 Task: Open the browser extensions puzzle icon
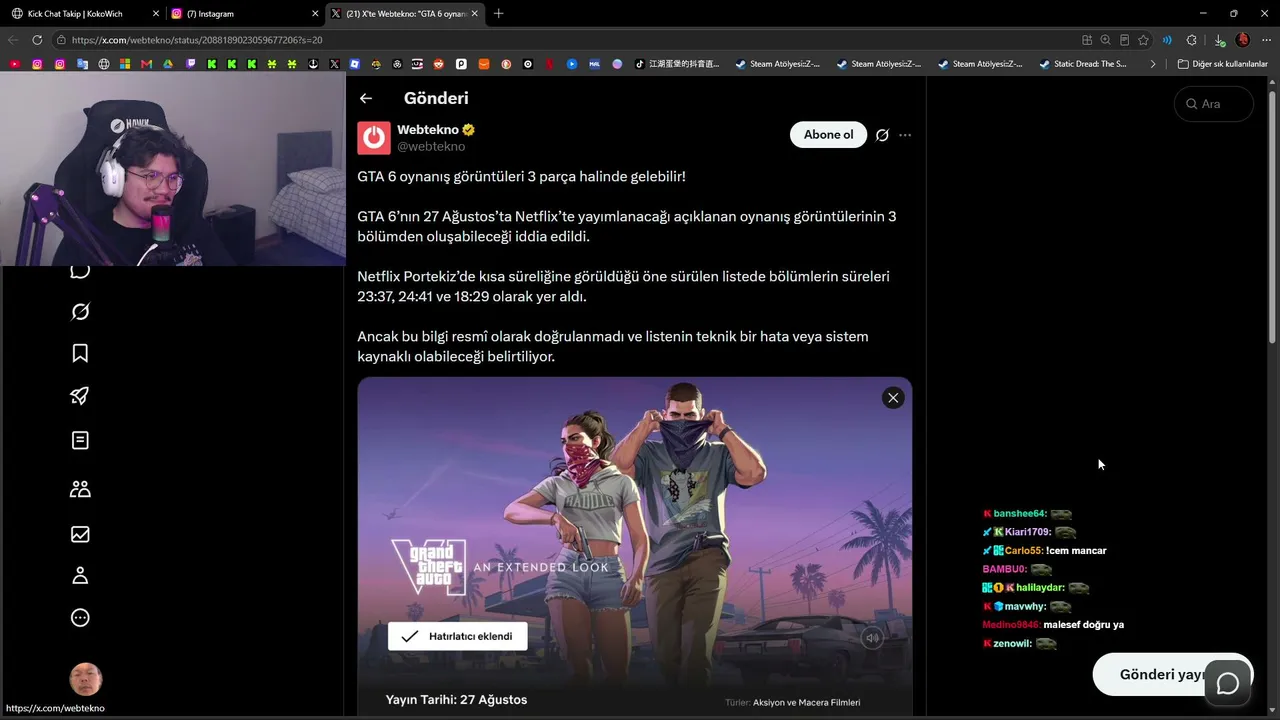(x=1192, y=40)
